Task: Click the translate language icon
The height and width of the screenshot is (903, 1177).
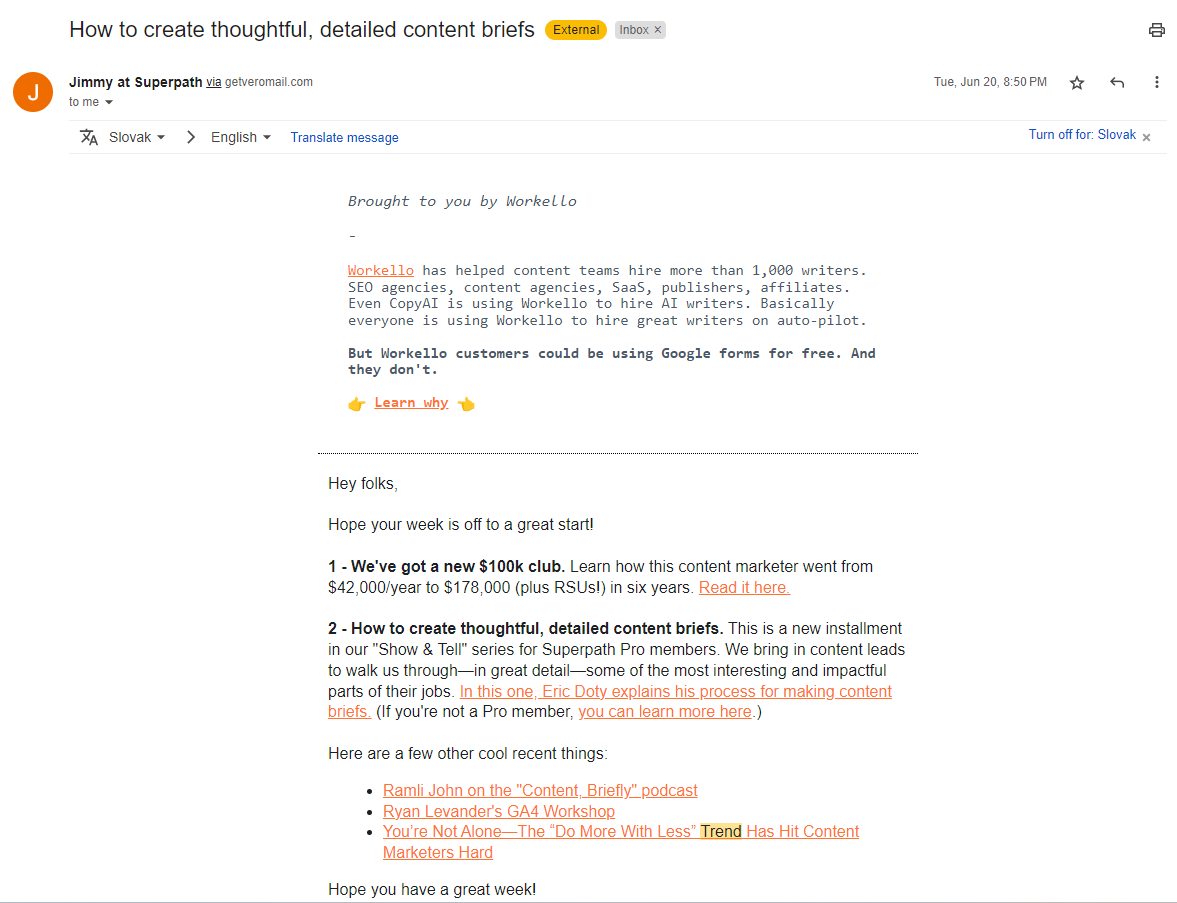Action: coord(89,137)
